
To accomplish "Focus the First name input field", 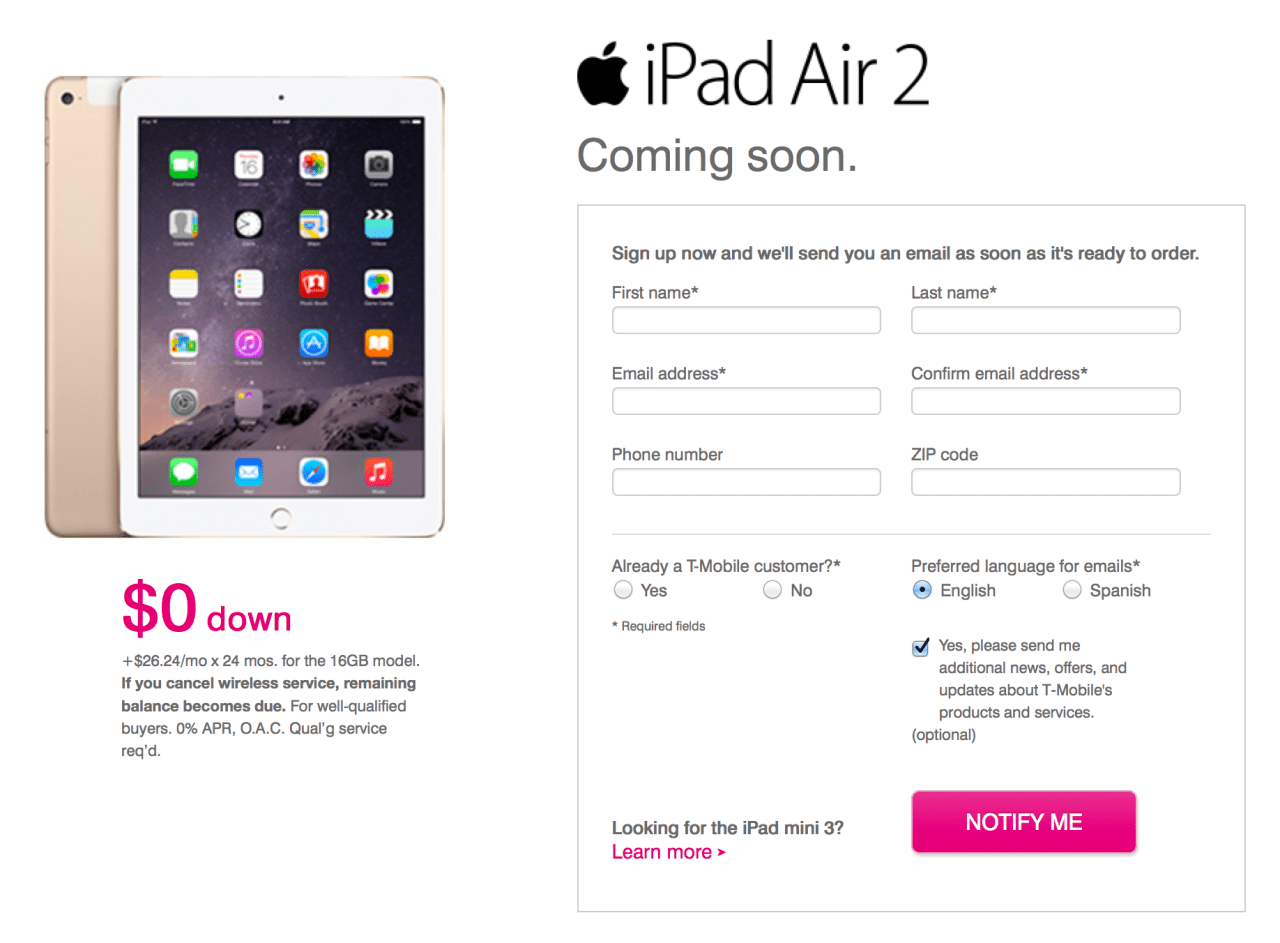I will tap(746, 320).
